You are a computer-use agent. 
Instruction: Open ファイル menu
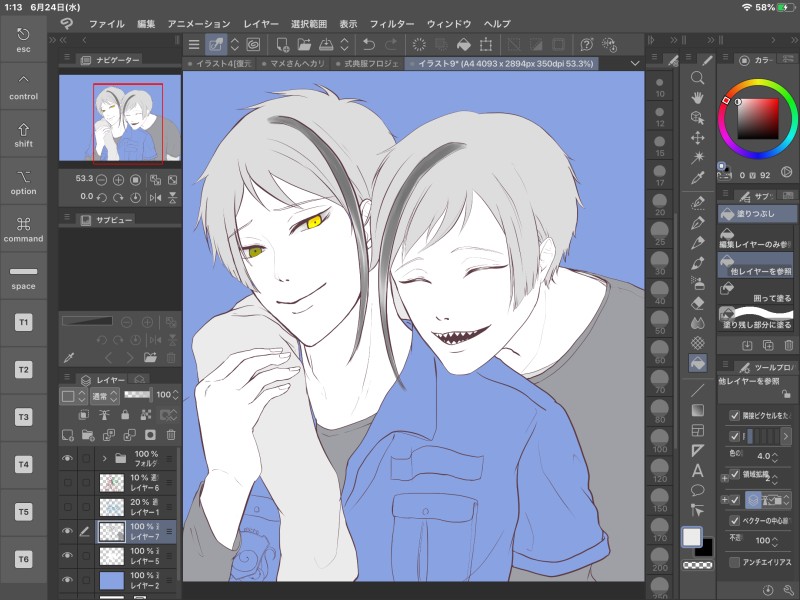pyautogui.click(x=107, y=24)
